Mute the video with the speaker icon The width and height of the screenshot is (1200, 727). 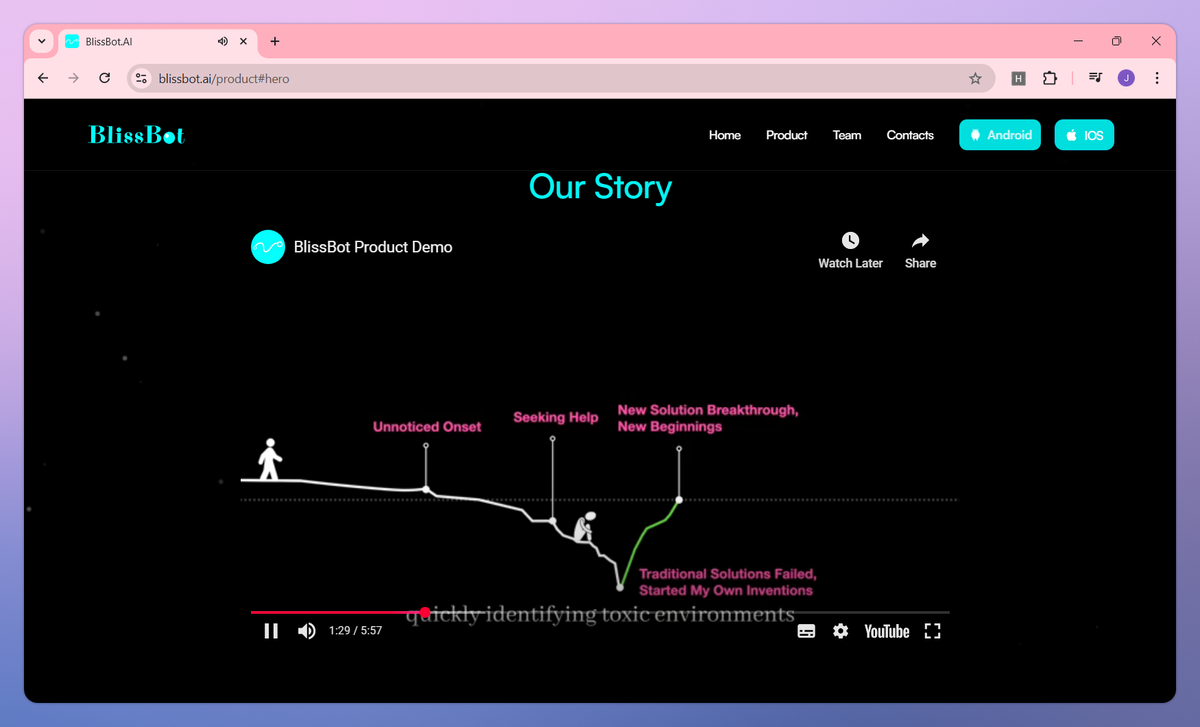[x=307, y=631]
